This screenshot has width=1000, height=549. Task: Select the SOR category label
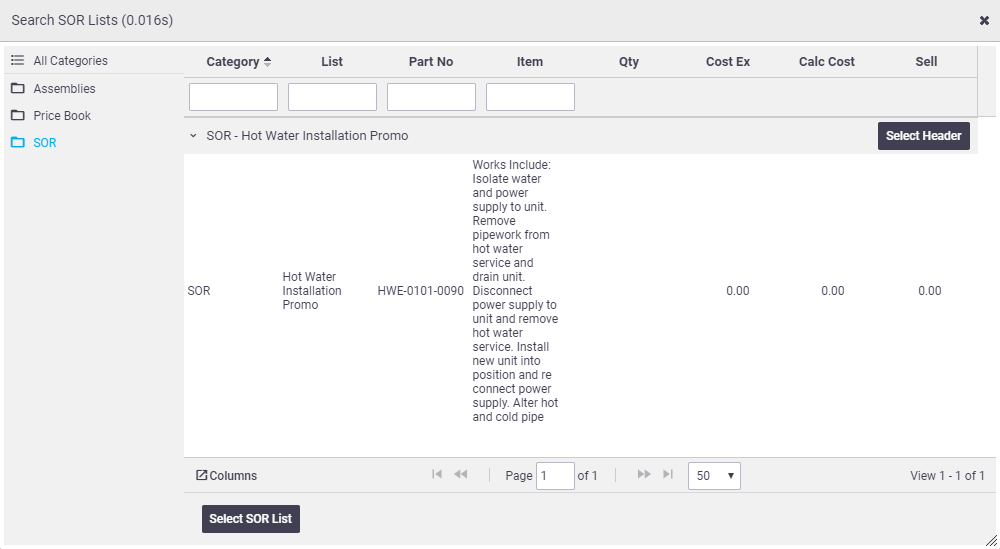pos(45,143)
